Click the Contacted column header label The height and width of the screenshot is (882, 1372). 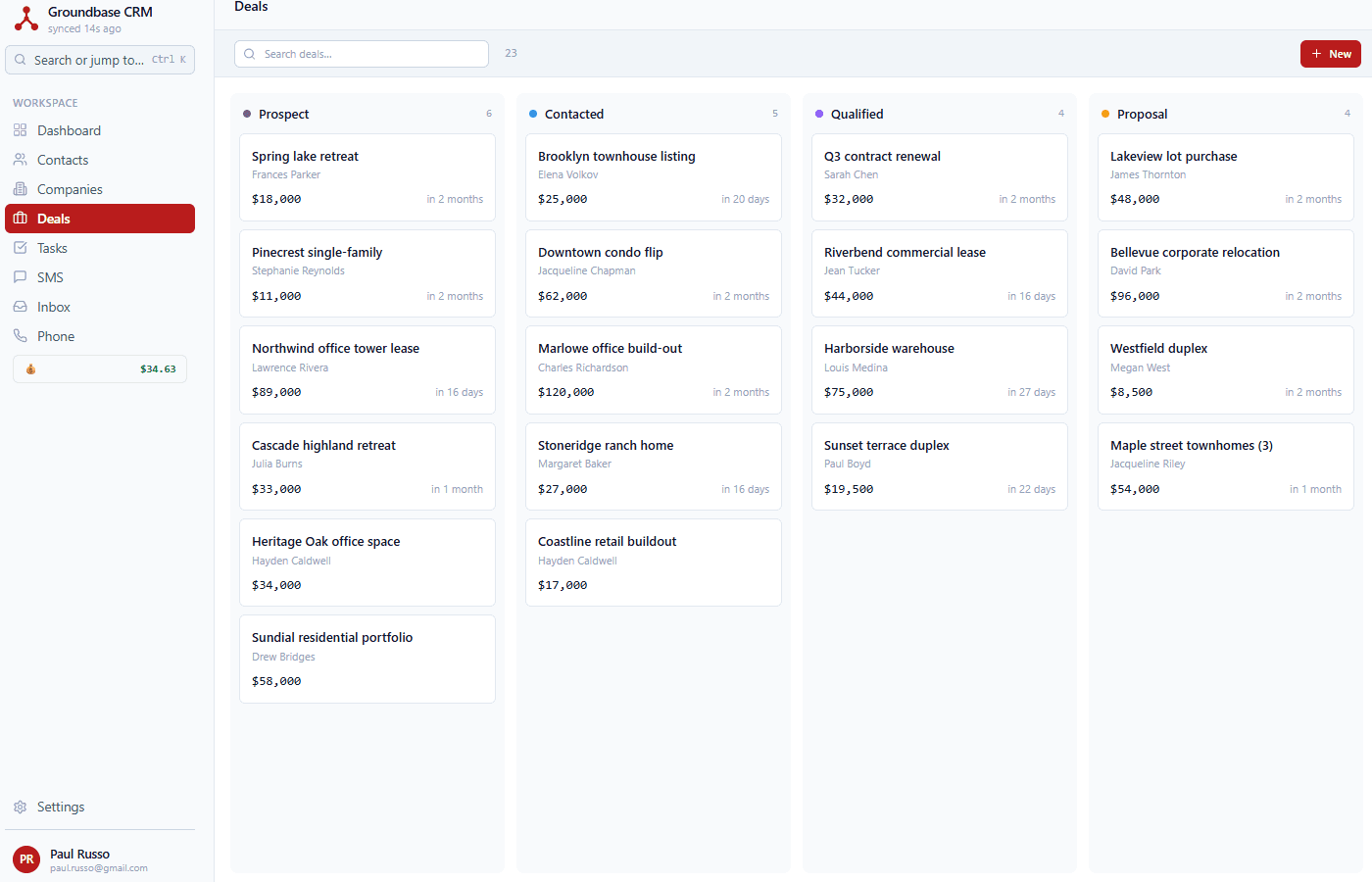[574, 114]
